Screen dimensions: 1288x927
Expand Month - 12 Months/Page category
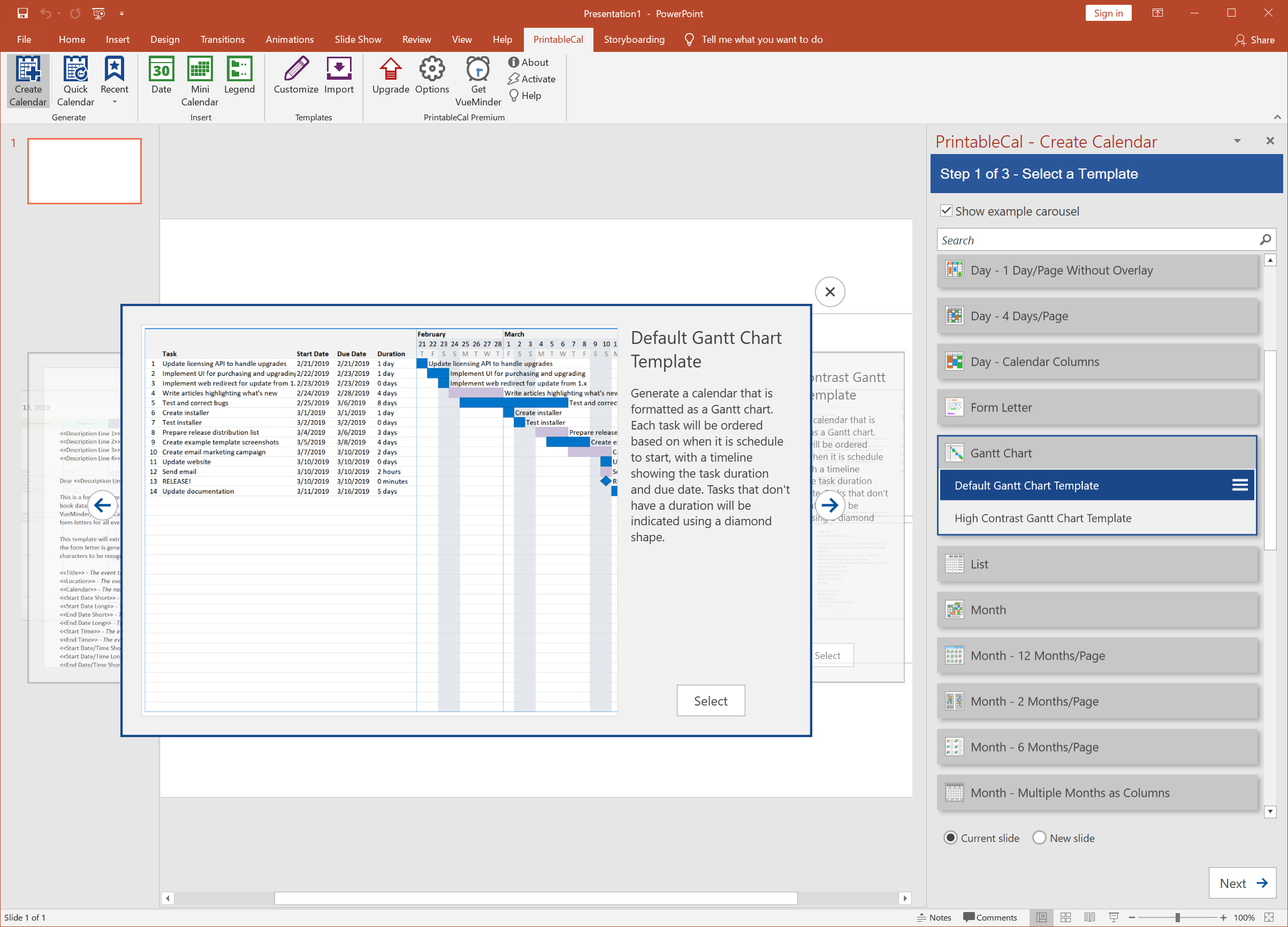pyautogui.click(x=1097, y=656)
